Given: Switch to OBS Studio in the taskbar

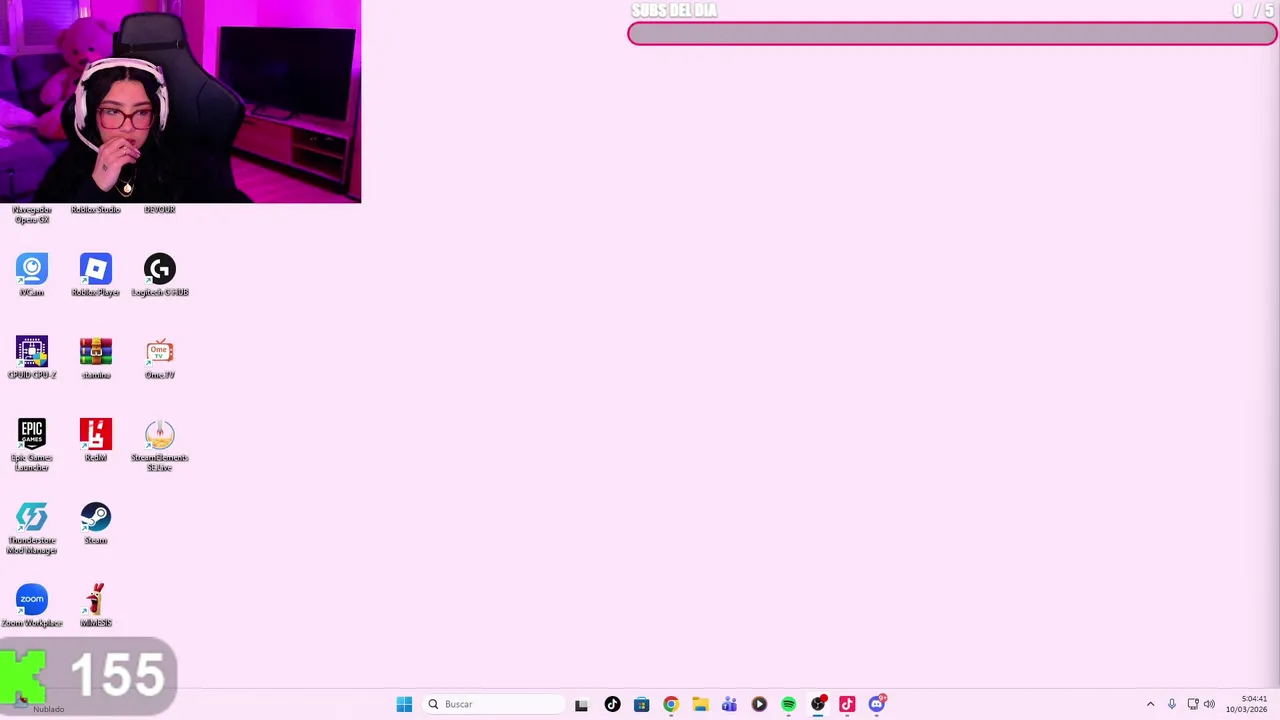Looking at the screenshot, I should 818,704.
